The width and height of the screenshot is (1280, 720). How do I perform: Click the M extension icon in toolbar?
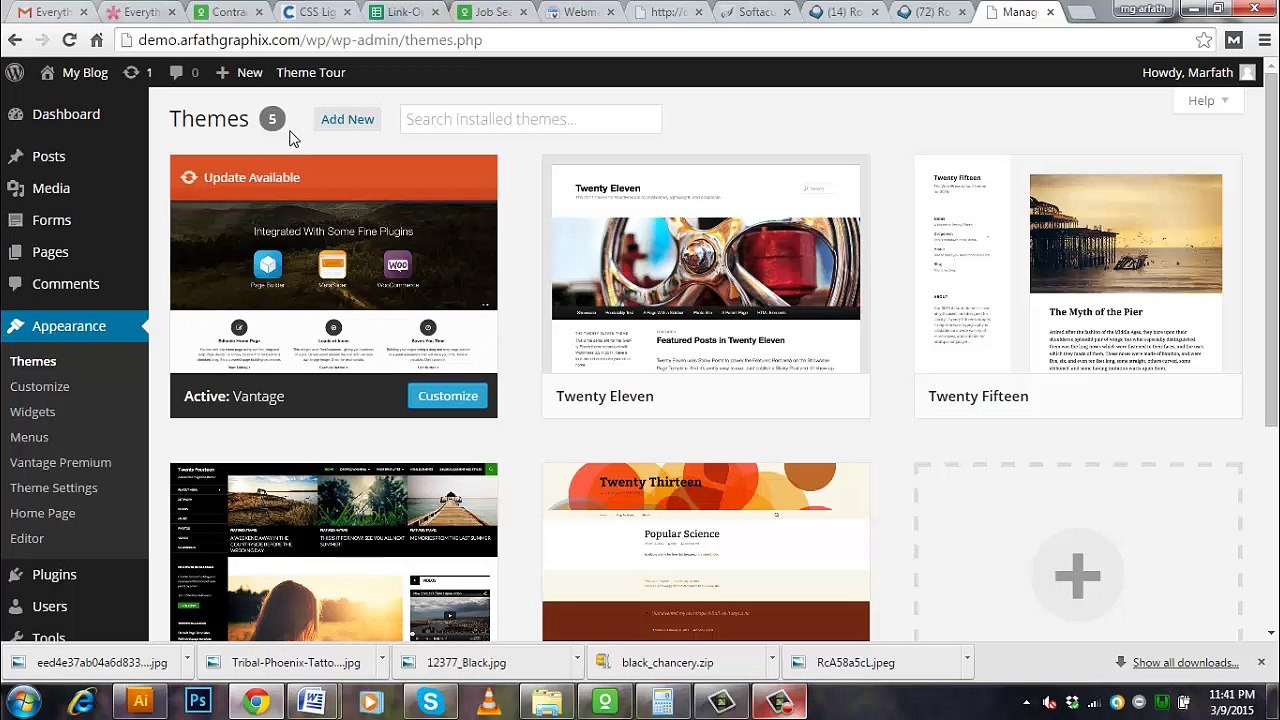1234,40
